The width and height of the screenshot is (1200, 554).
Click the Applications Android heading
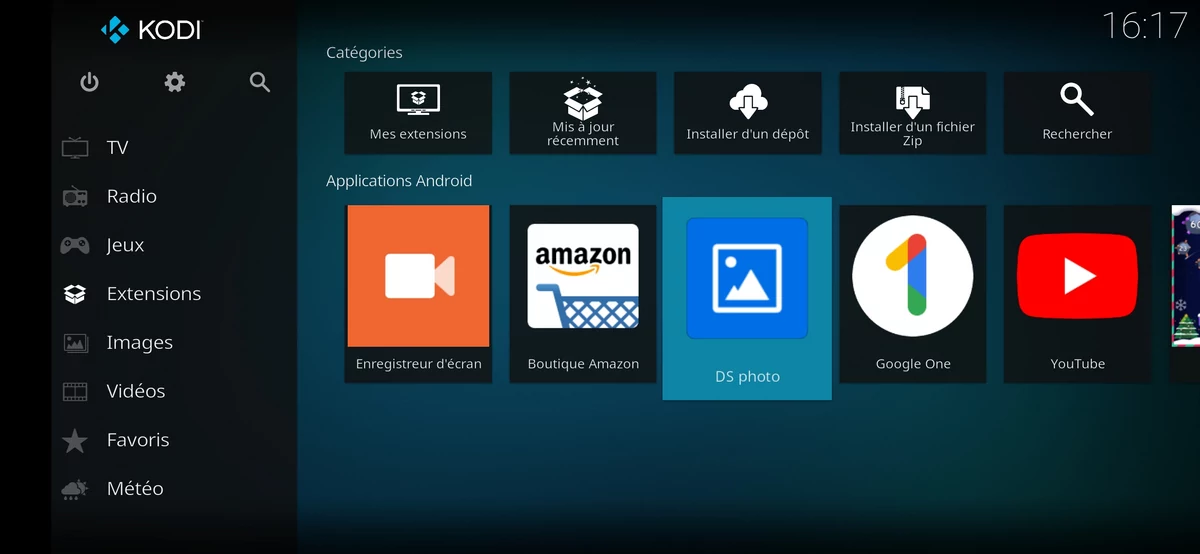[399, 181]
